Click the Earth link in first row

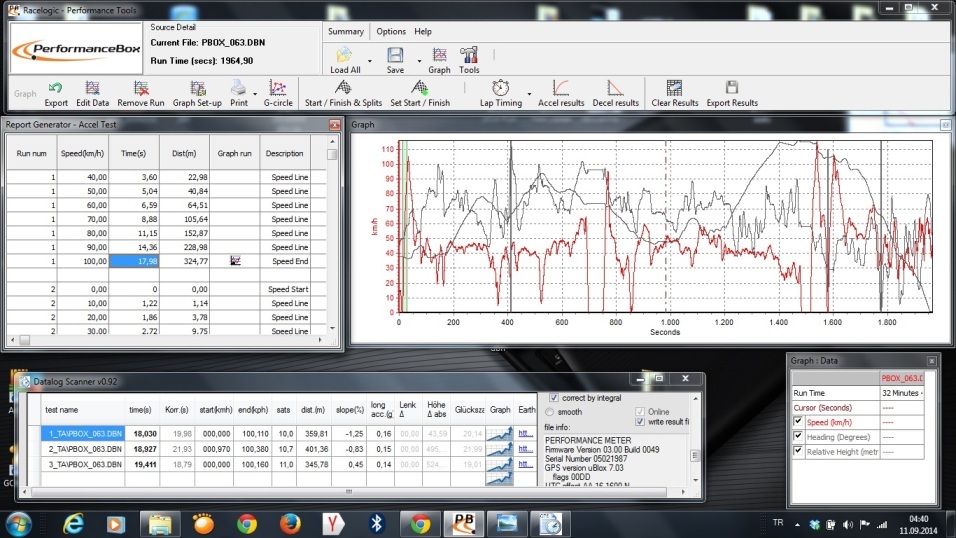tap(526, 434)
